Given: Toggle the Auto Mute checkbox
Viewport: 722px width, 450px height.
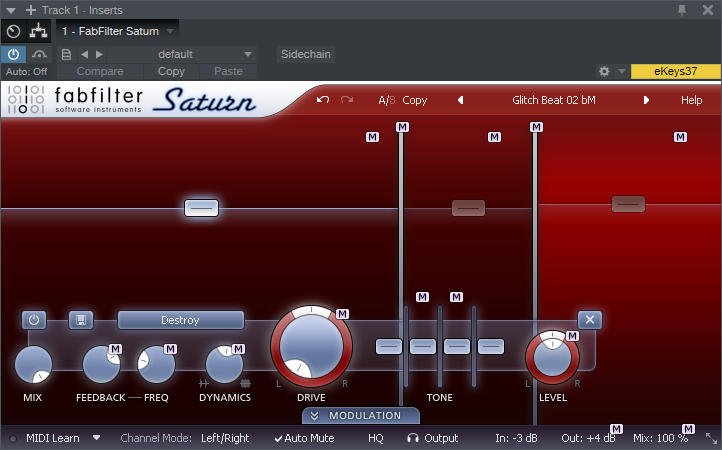Looking at the screenshot, I should click(x=304, y=438).
